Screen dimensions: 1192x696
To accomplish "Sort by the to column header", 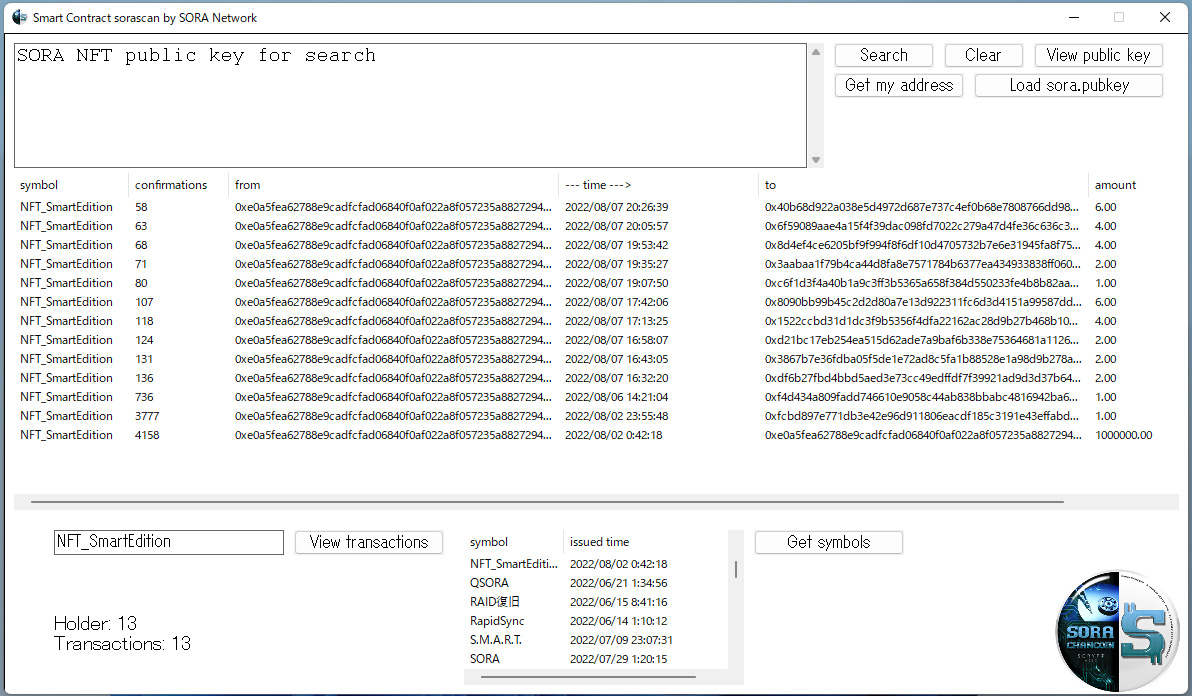I will point(923,185).
